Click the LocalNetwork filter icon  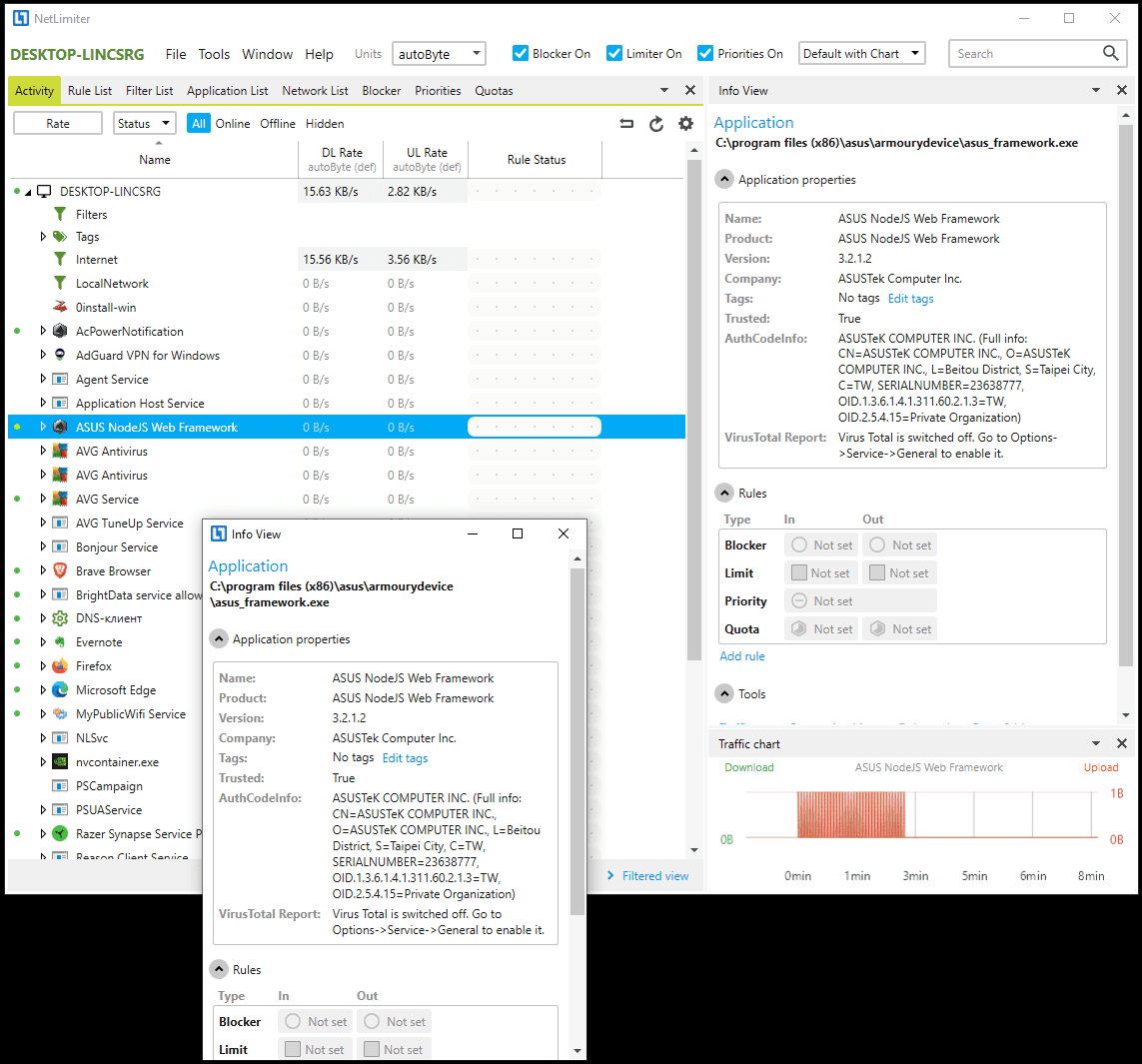61,284
